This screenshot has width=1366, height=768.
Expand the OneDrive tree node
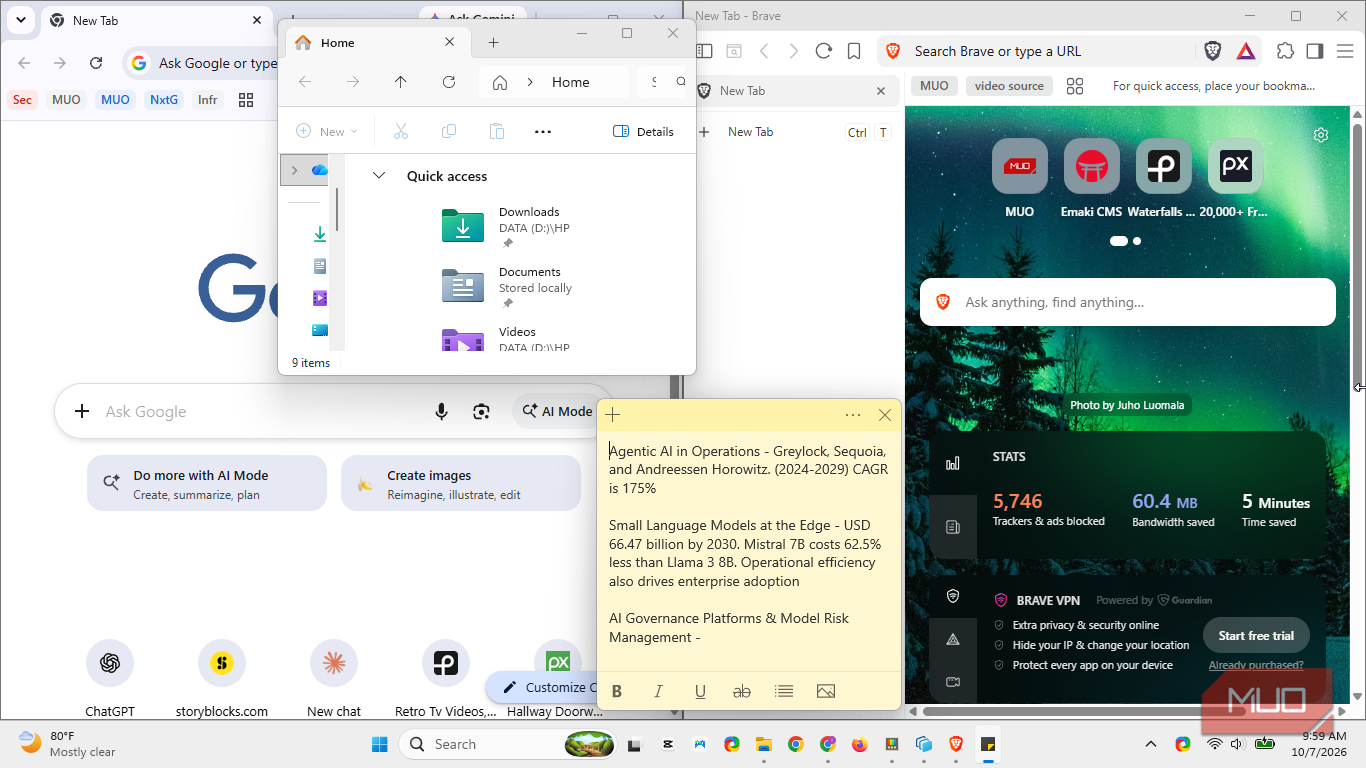click(294, 170)
